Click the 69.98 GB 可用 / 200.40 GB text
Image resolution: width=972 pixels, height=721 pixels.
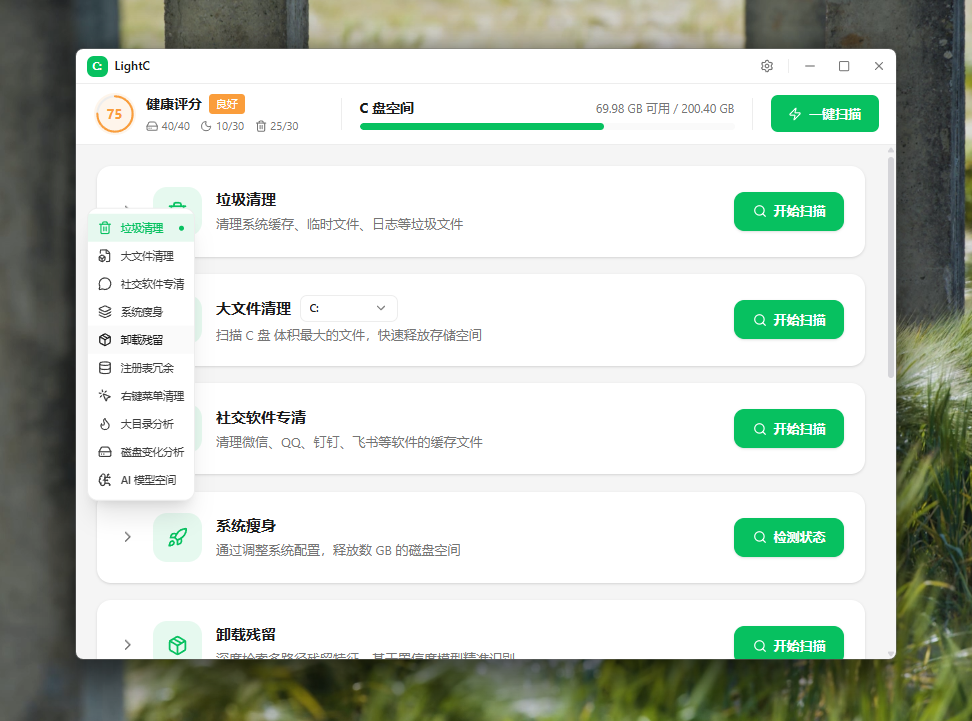(x=665, y=108)
